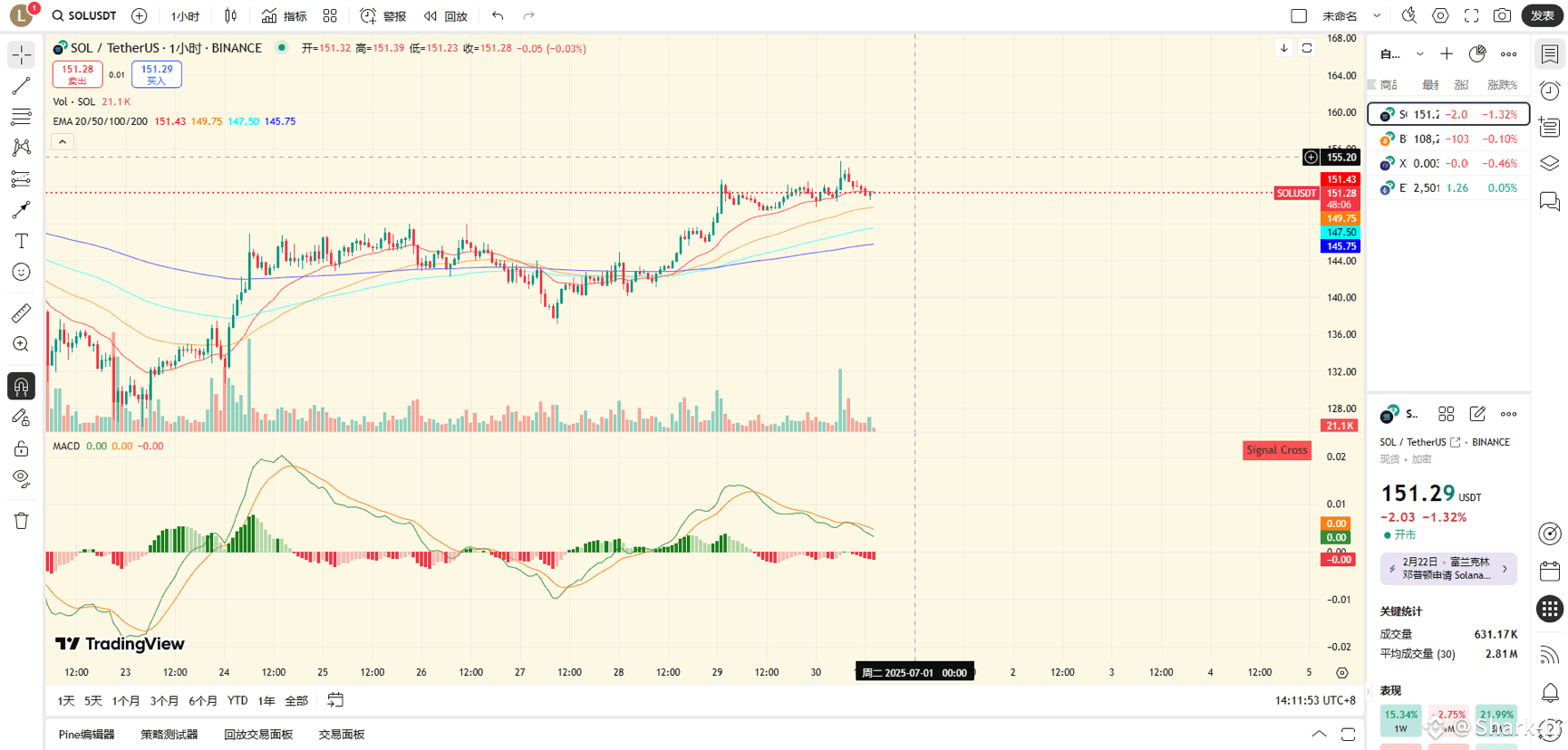Hide all drawings with eye icon
This screenshot has height=750, width=1568.
(21, 478)
